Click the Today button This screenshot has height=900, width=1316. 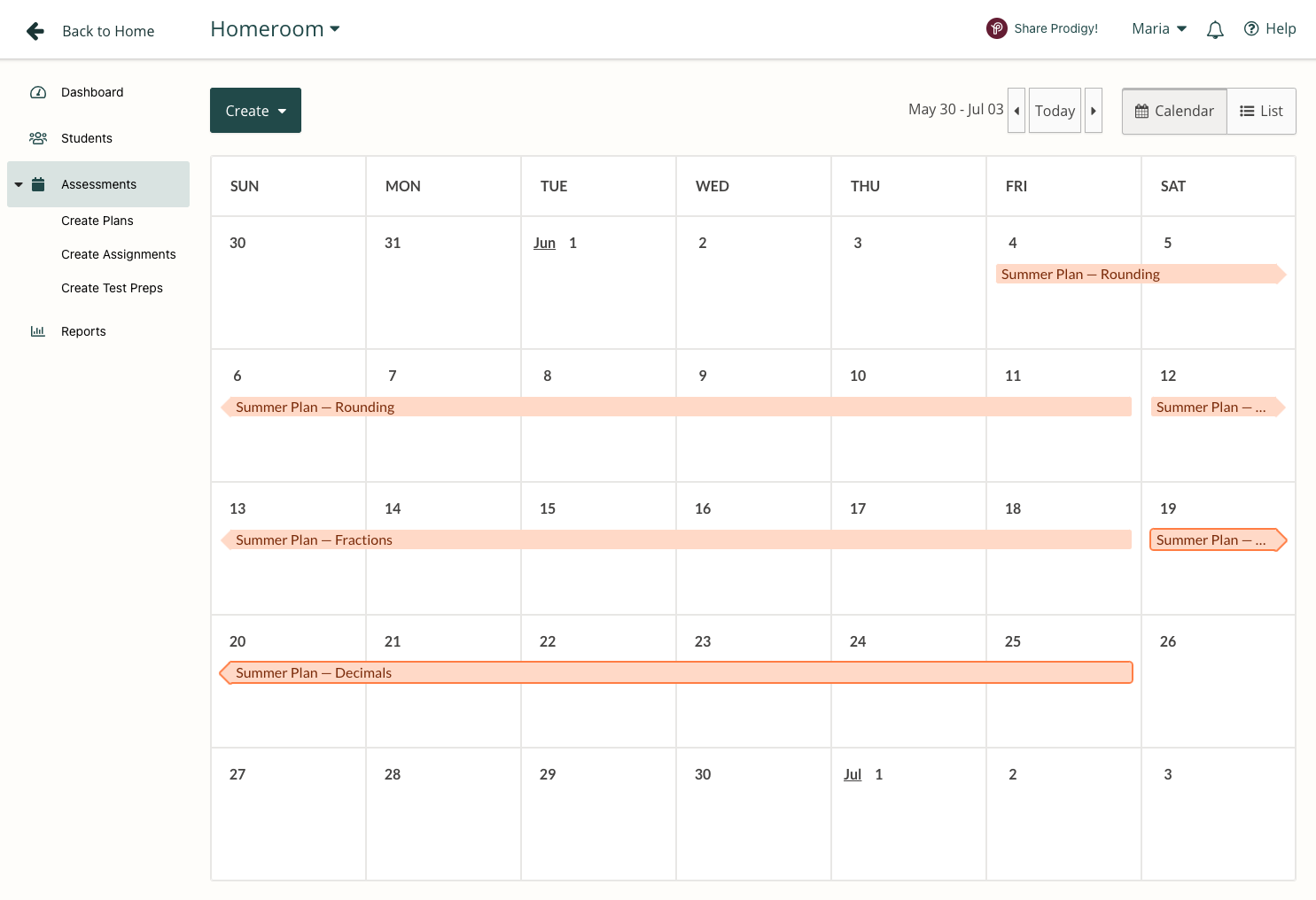click(1055, 110)
